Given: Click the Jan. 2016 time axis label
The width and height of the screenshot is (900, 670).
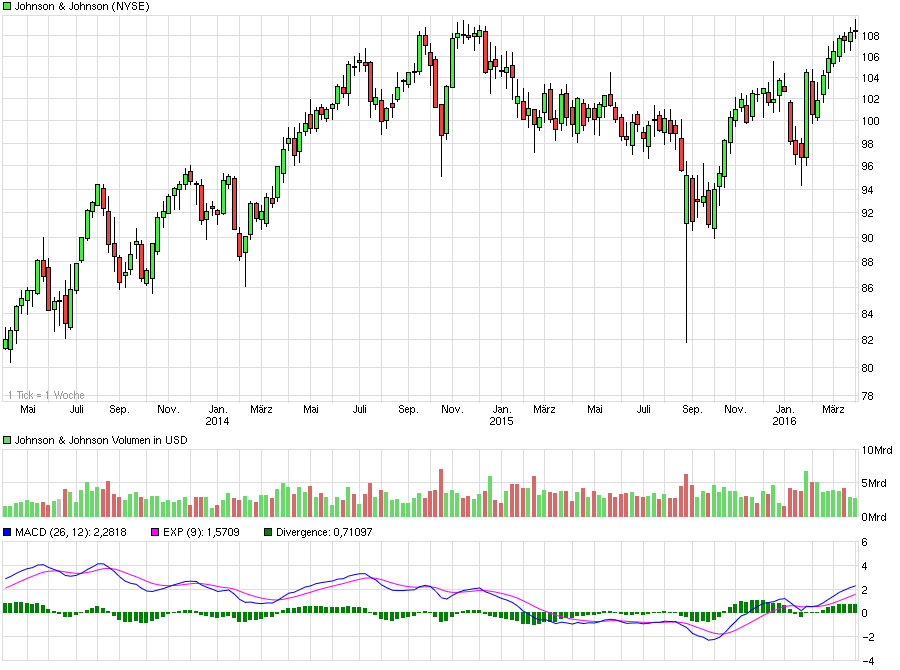Looking at the screenshot, I should [784, 415].
